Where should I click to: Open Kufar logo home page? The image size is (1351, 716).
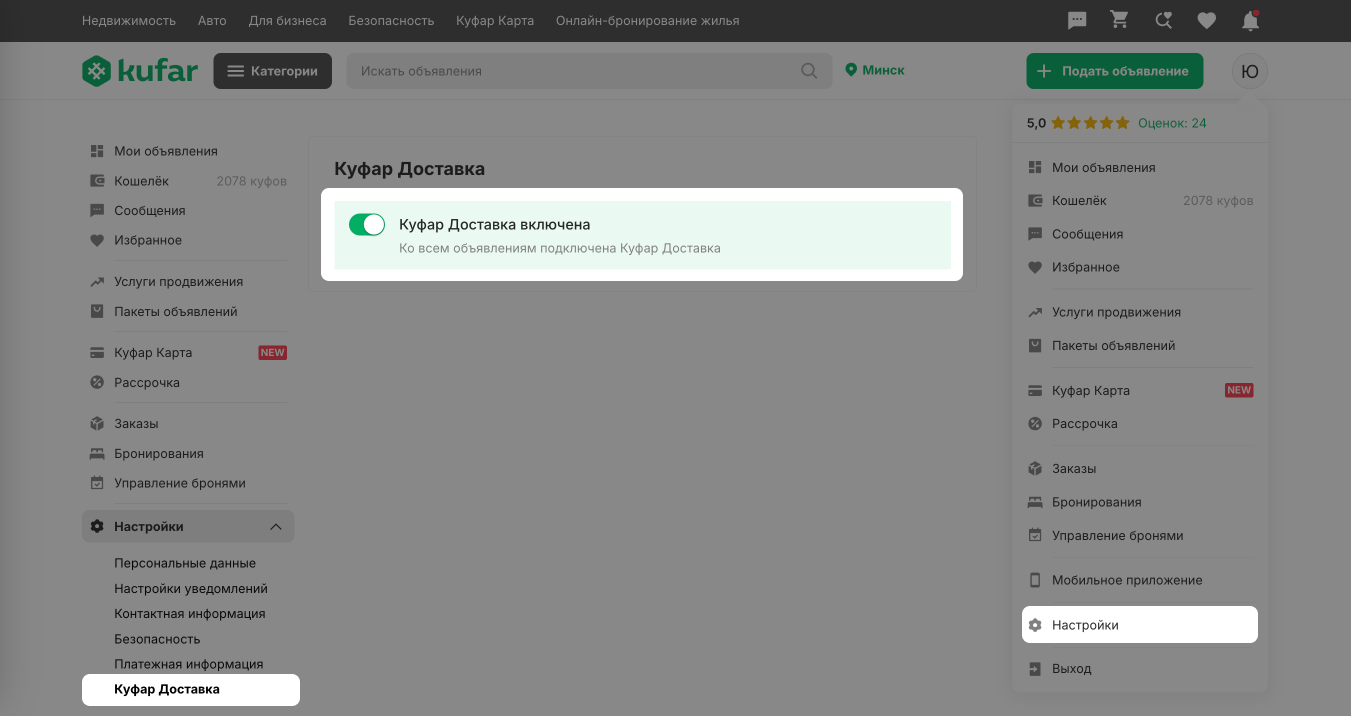pyautogui.click(x=140, y=71)
